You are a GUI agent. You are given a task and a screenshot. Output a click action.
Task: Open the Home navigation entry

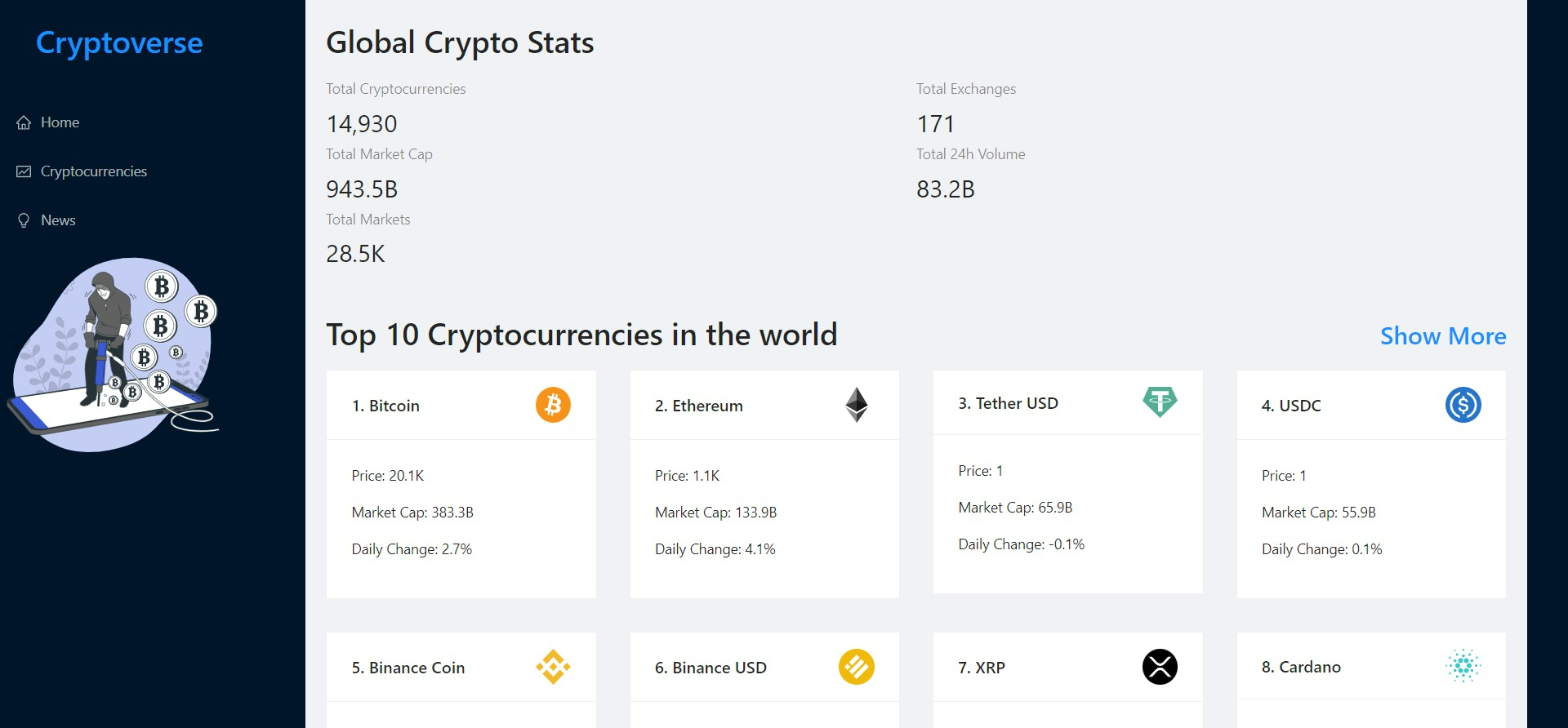pyautogui.click(x=59, y=122)
